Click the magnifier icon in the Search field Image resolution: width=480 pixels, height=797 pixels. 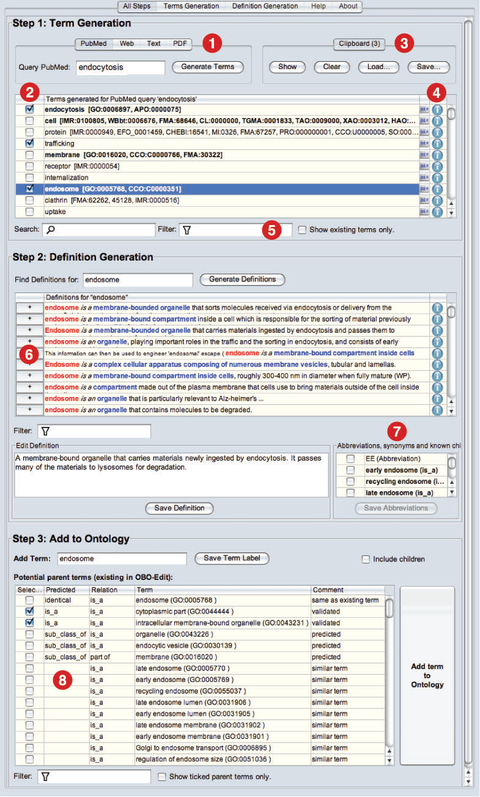coord(50,230)
